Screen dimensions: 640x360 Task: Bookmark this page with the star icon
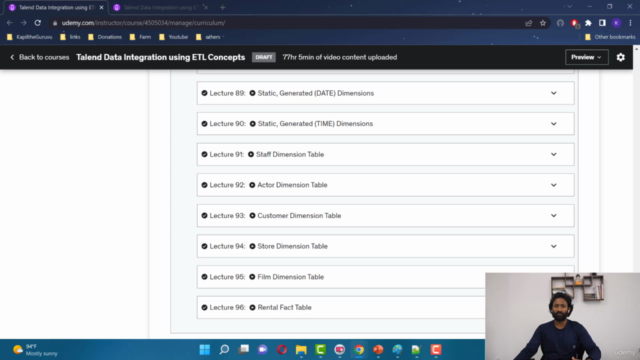[x=542, y=23]
